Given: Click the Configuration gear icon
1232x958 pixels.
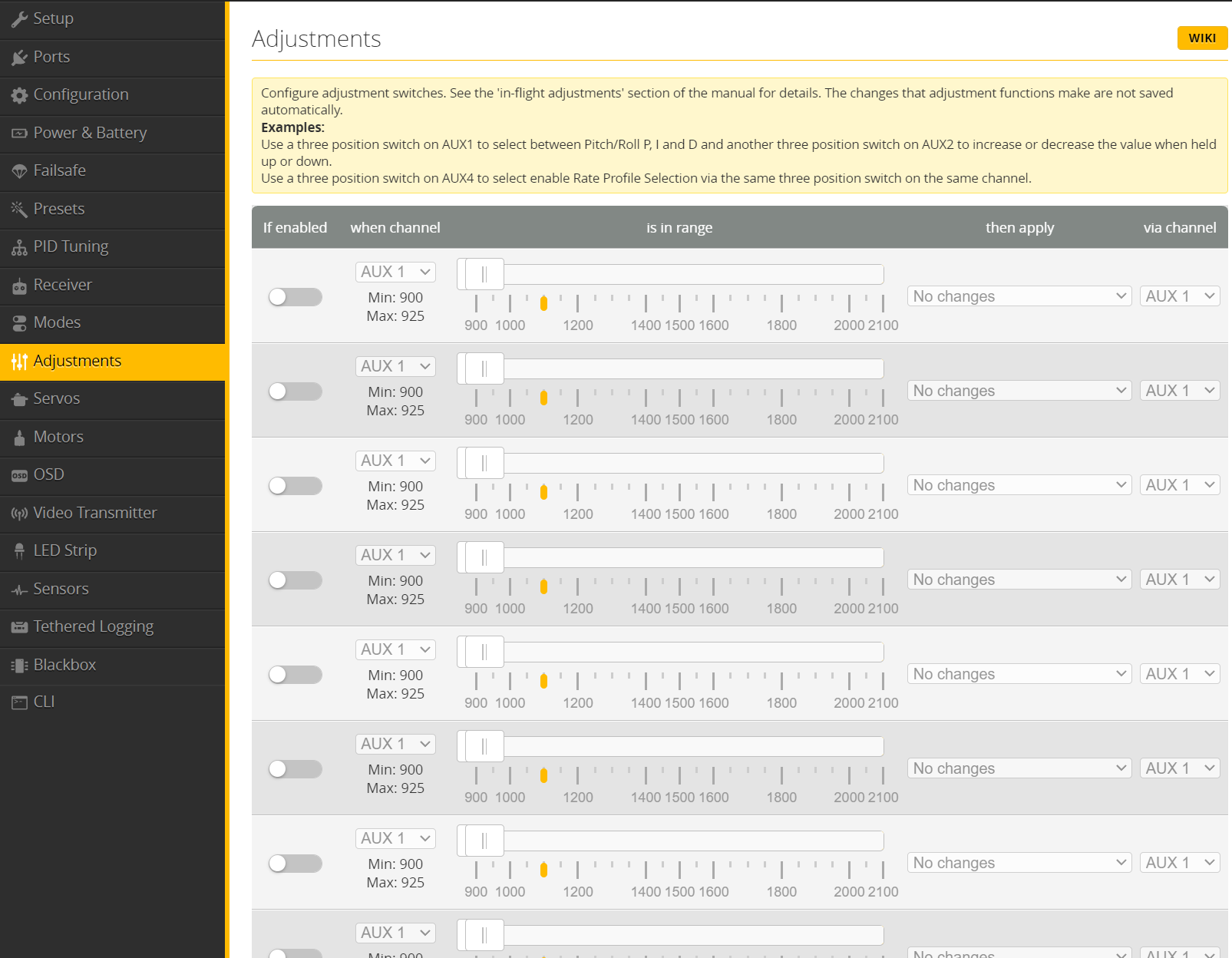Looking at the screenshot, I should (19, 95).
